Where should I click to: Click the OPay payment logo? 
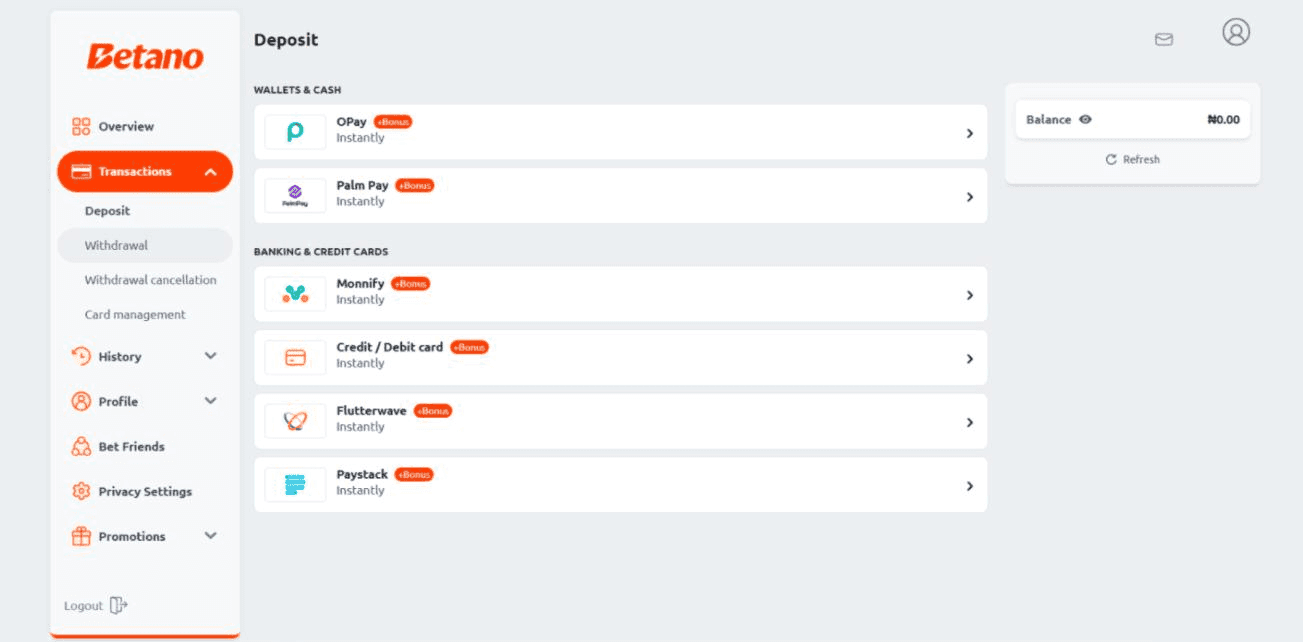click(295, 132)
